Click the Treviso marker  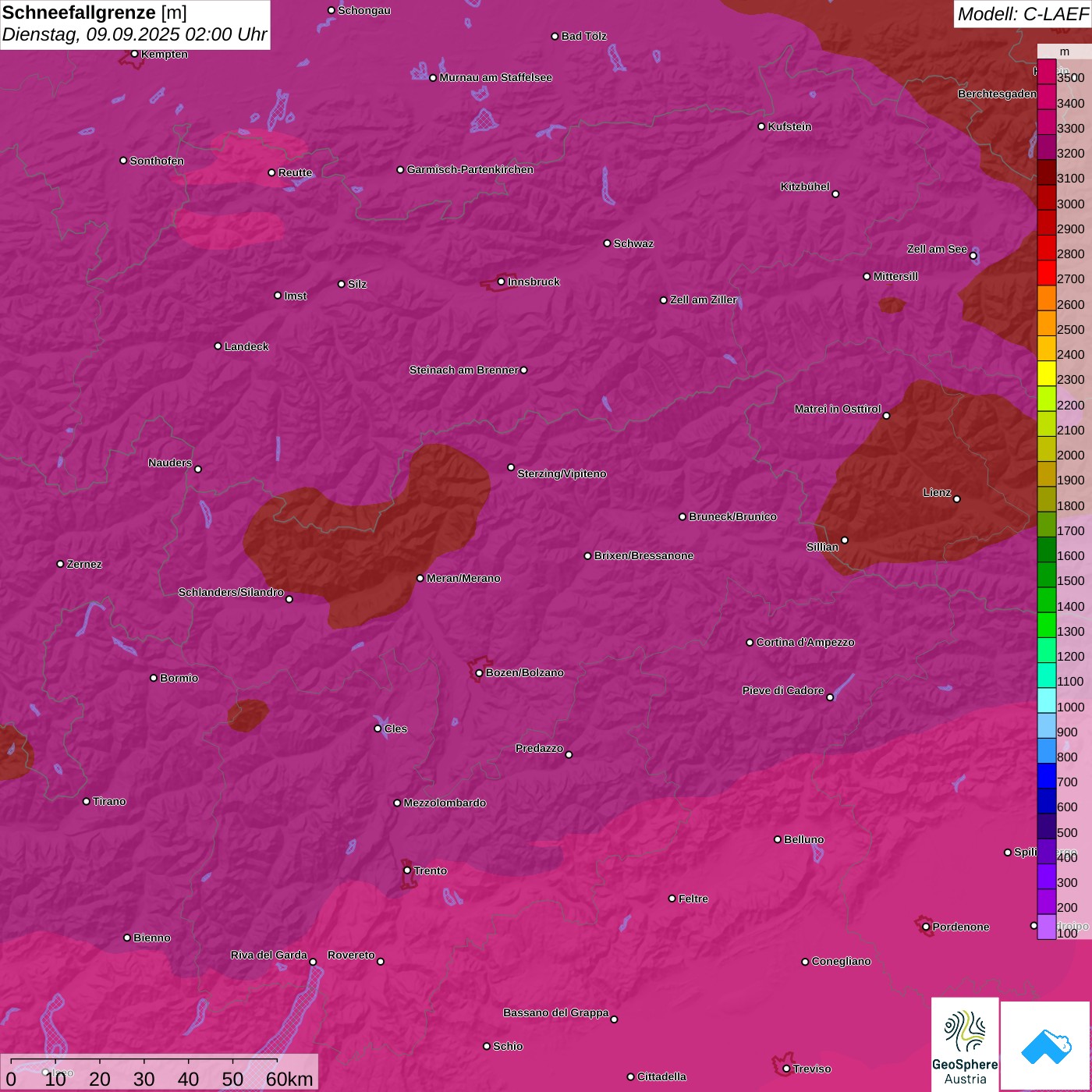[786, 1069]
